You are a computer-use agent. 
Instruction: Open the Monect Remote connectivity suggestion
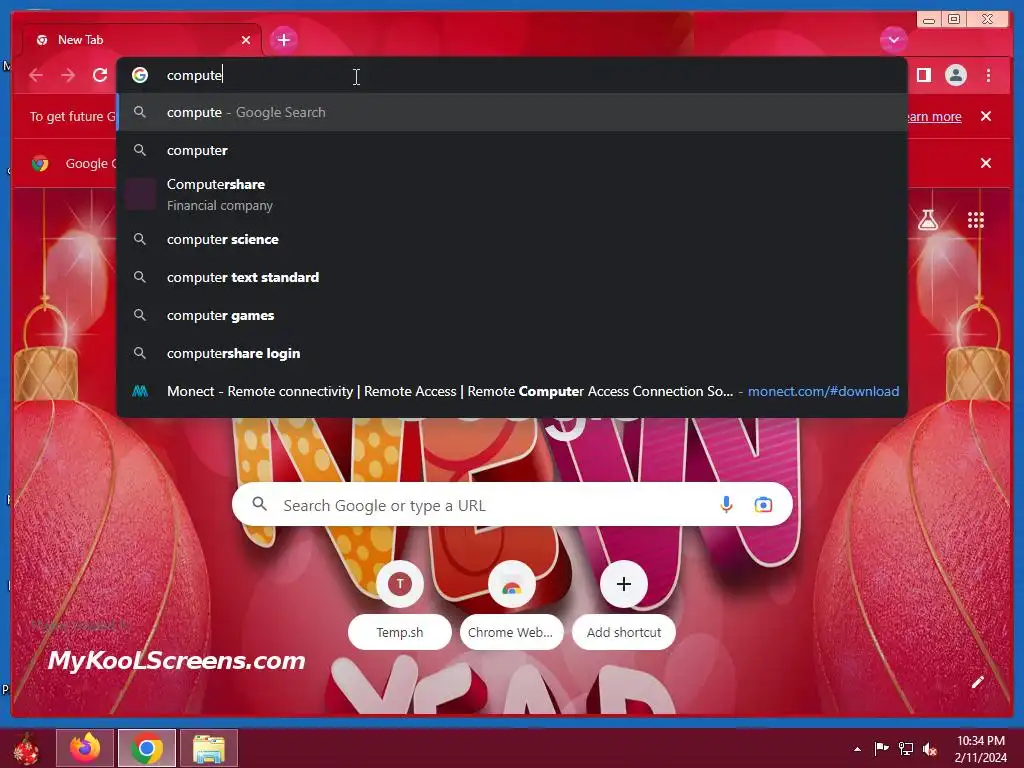coord(512,391)
